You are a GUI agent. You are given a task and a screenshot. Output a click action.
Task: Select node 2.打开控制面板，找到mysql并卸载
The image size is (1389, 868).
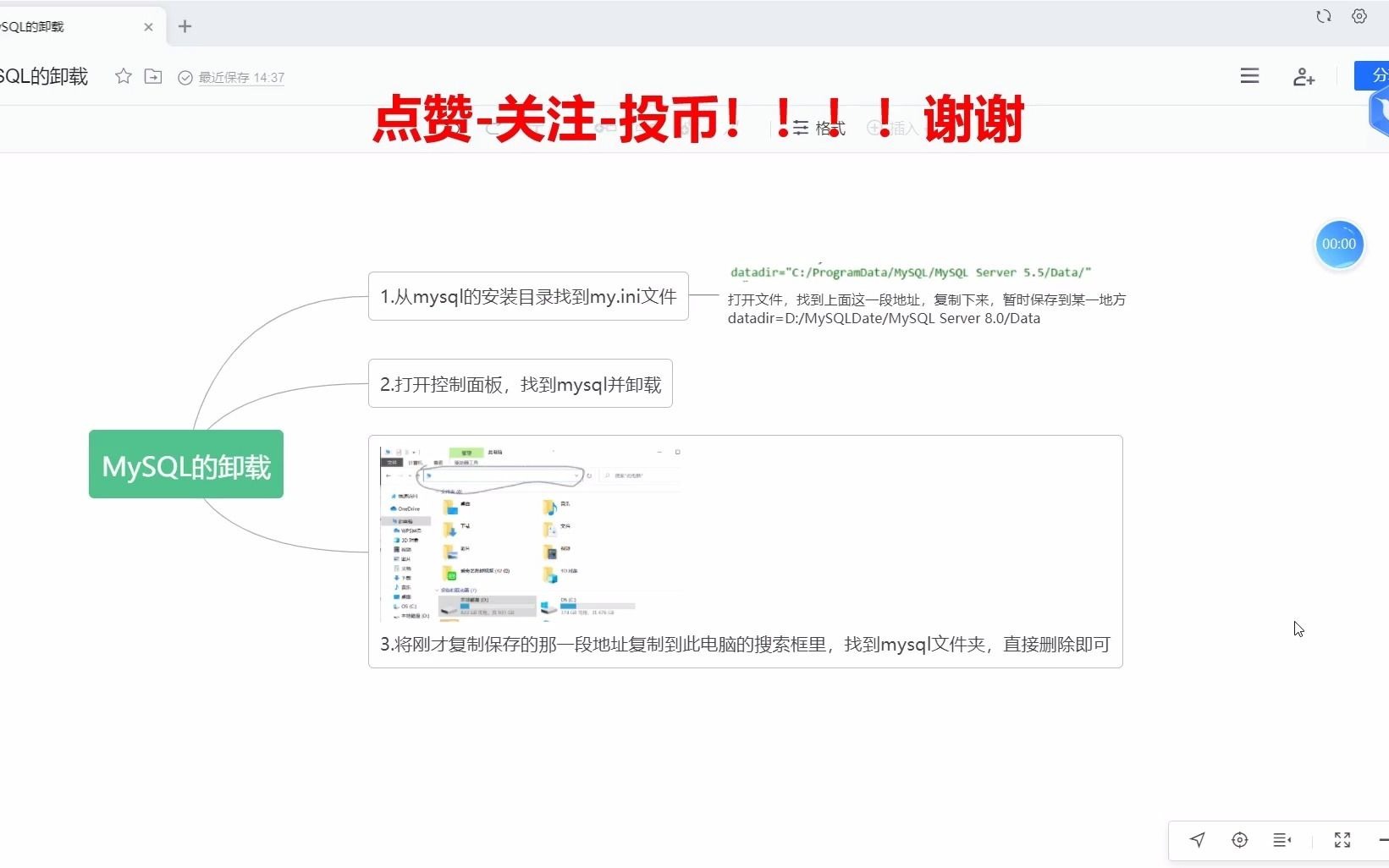click(x=521, y=383)
